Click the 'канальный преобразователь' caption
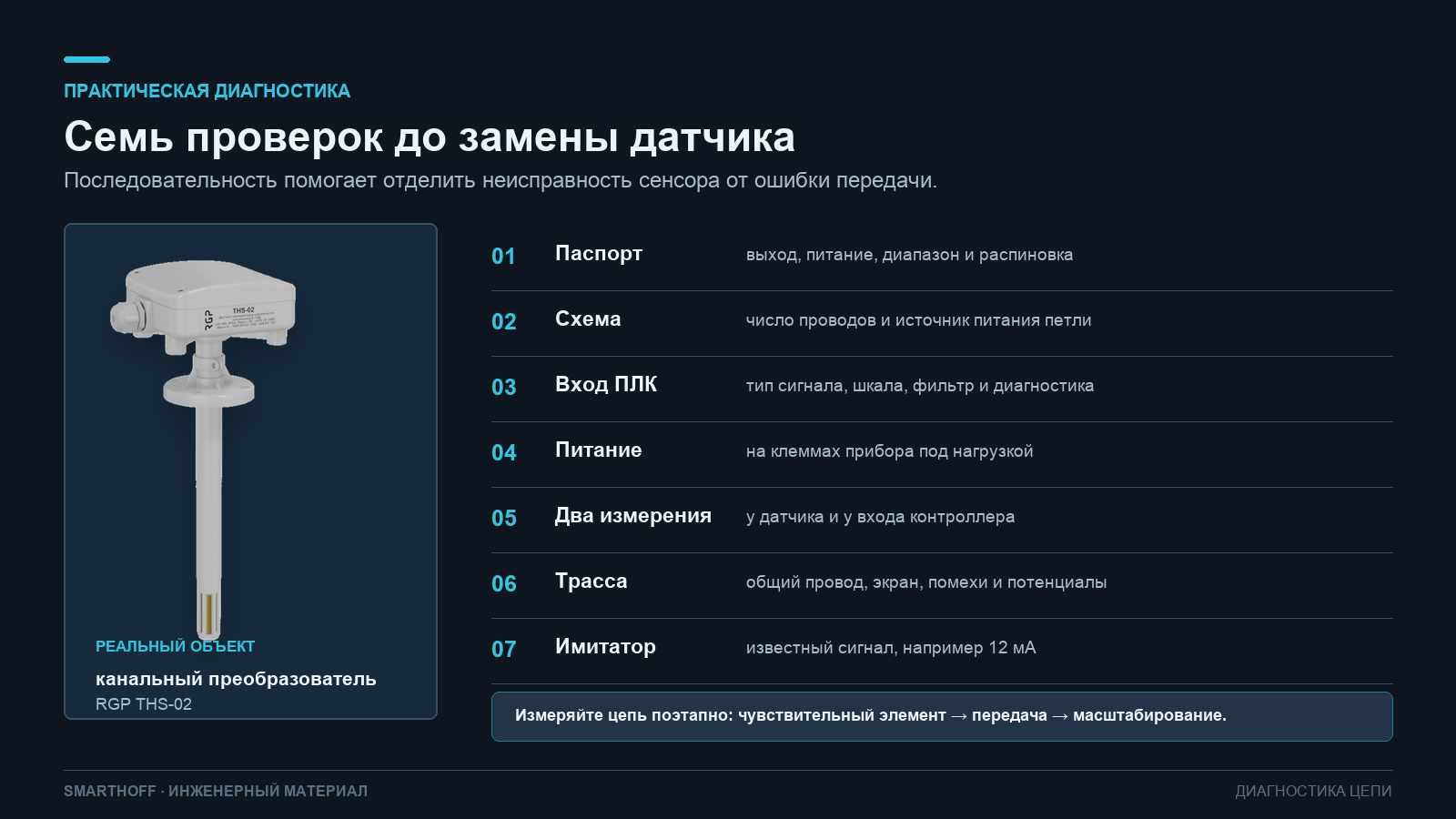This screenshot has height=819, width=1456. point(236,679)
